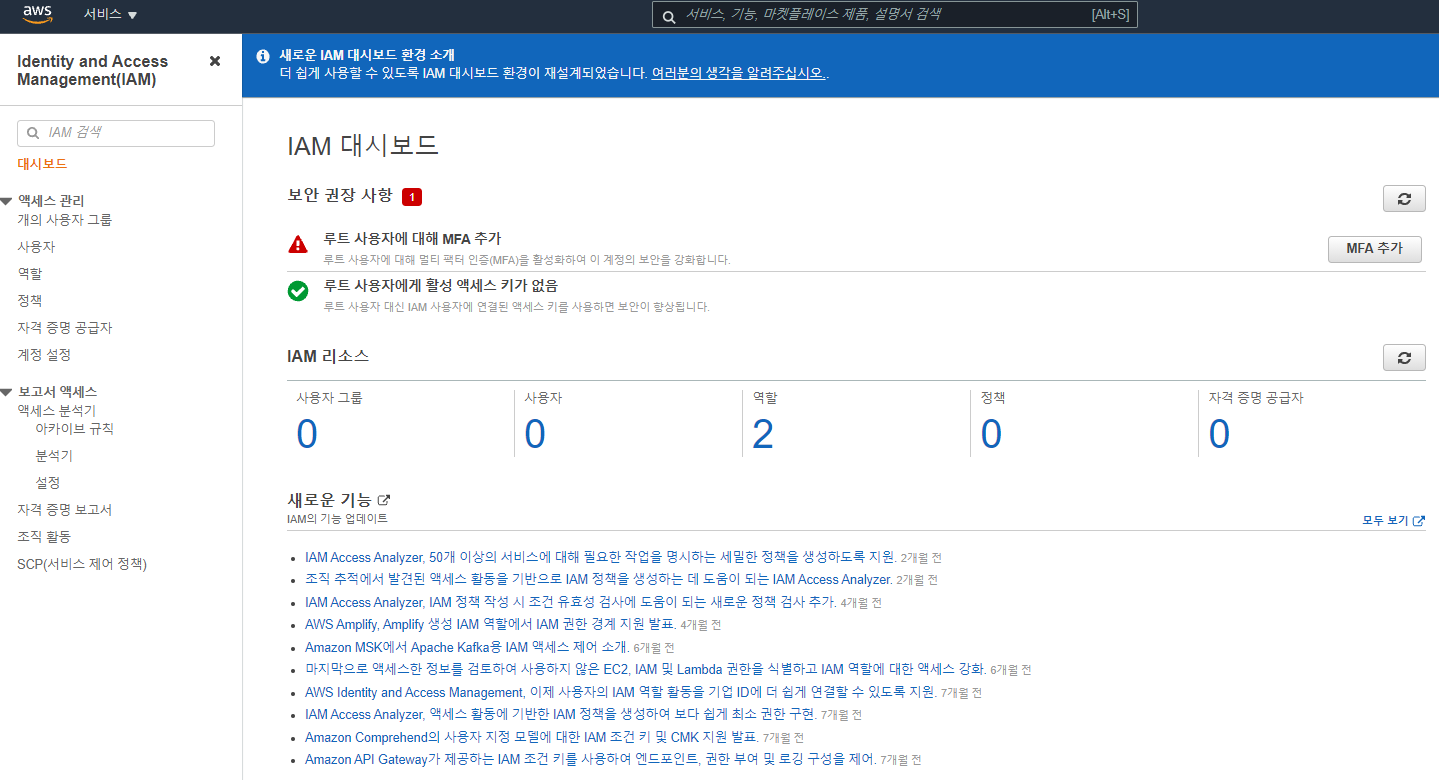The image size is (1439, 780).
Task: Click 루트 사용자에 대해 MFA 추가 heading
Action: pos(412,239)
